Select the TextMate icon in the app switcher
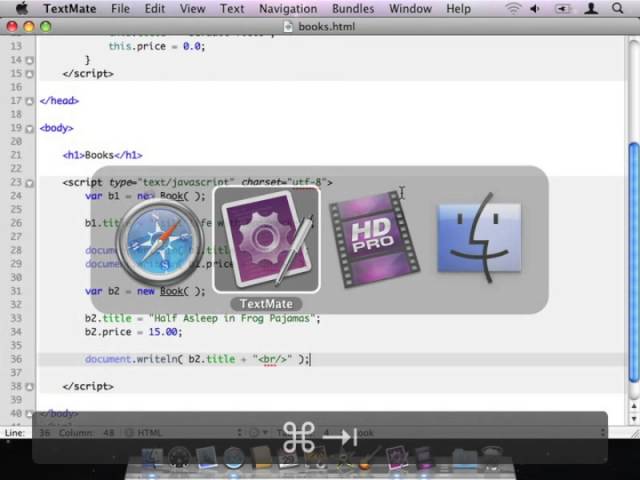640x480 pixels. coord(267,240)
